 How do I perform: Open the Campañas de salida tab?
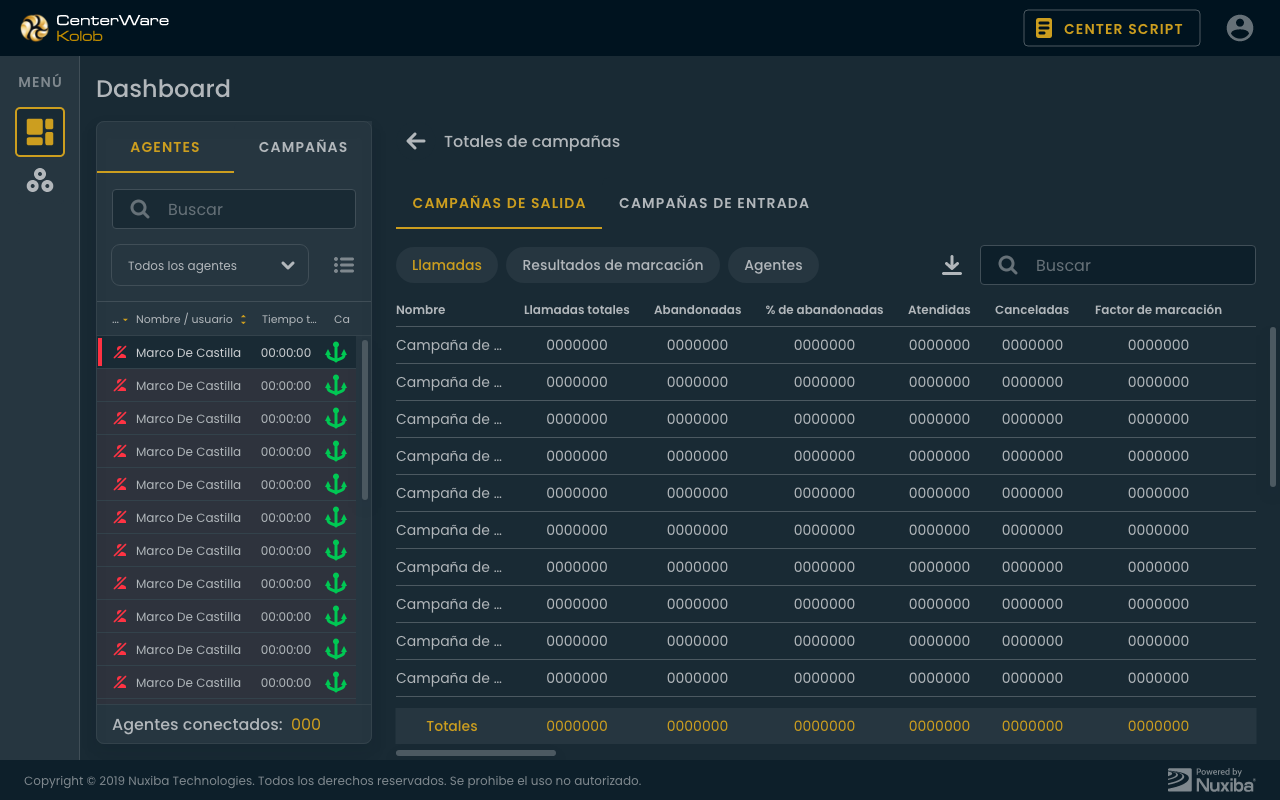[499, 203]
